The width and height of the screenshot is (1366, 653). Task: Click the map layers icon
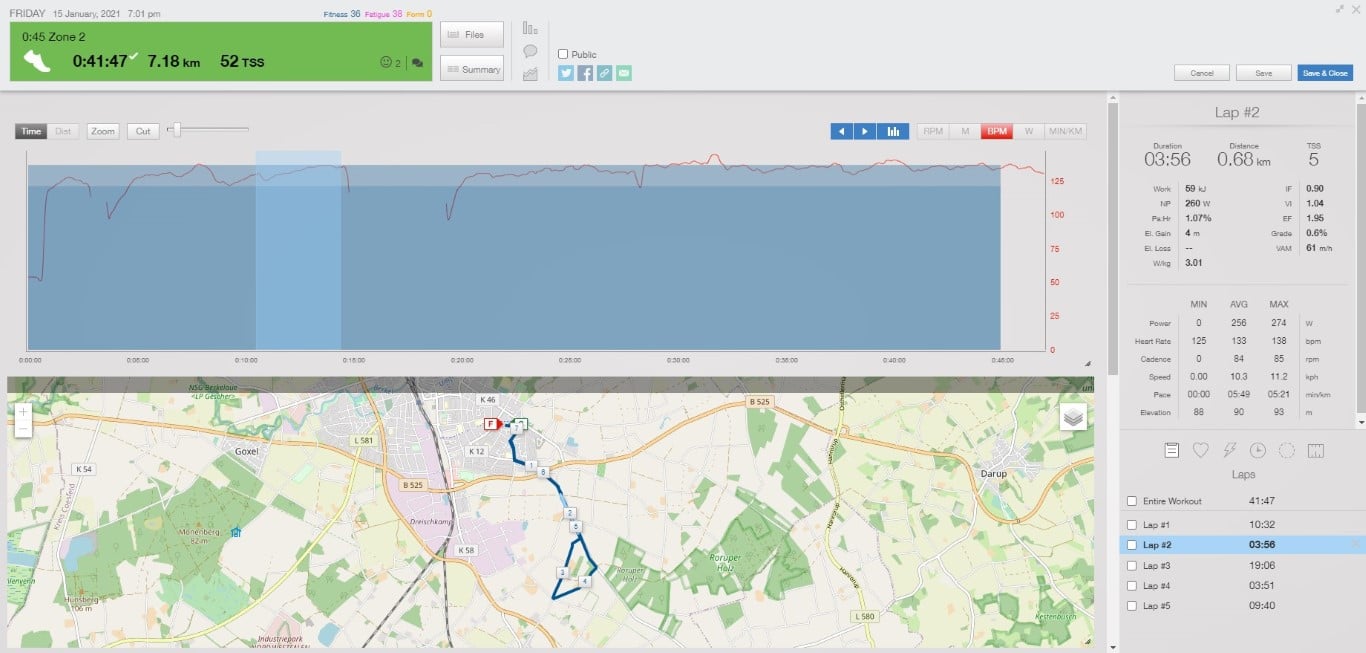click(1073, 418)
